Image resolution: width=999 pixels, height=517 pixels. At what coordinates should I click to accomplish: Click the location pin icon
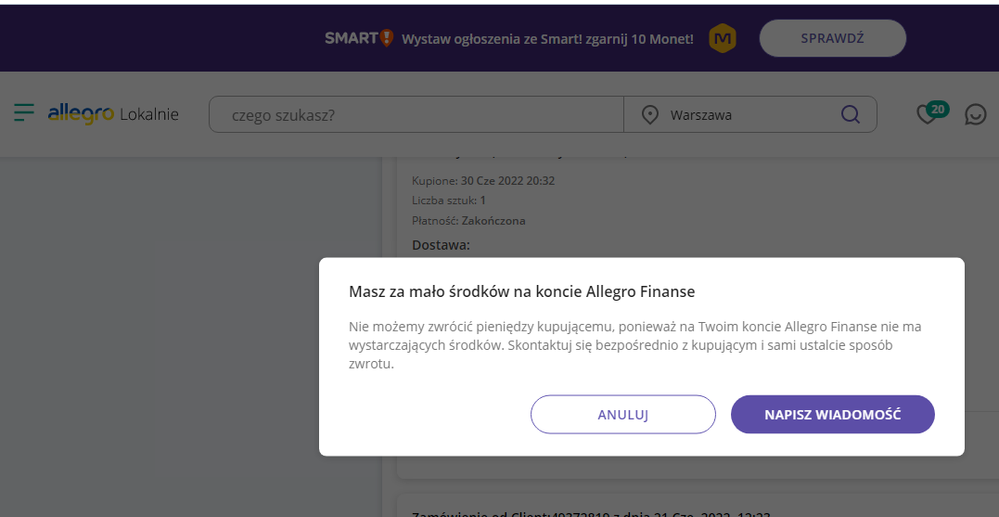tap(650, 115)
